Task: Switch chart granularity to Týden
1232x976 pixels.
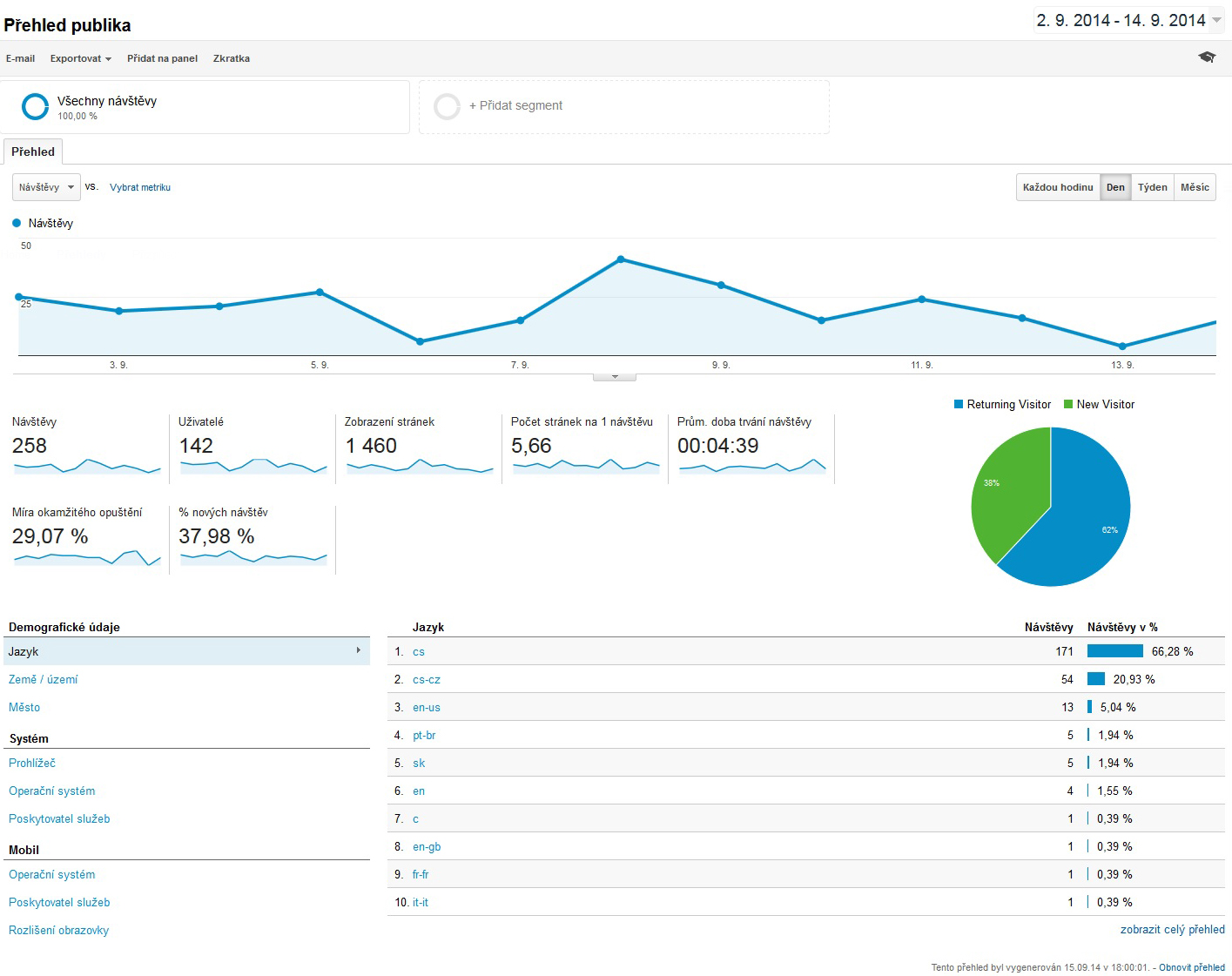Action: pyautogui.click(x=1152, y=187)
